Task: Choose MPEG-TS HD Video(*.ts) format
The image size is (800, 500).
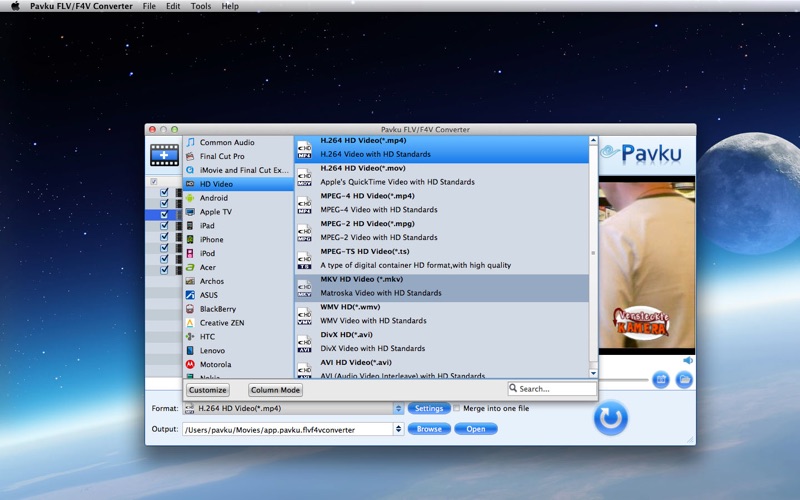Action: click(441, 261)
